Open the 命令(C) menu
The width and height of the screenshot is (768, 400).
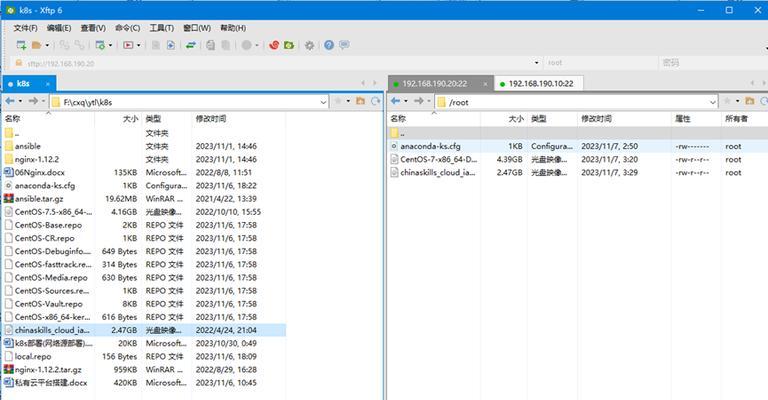(127, 28)
